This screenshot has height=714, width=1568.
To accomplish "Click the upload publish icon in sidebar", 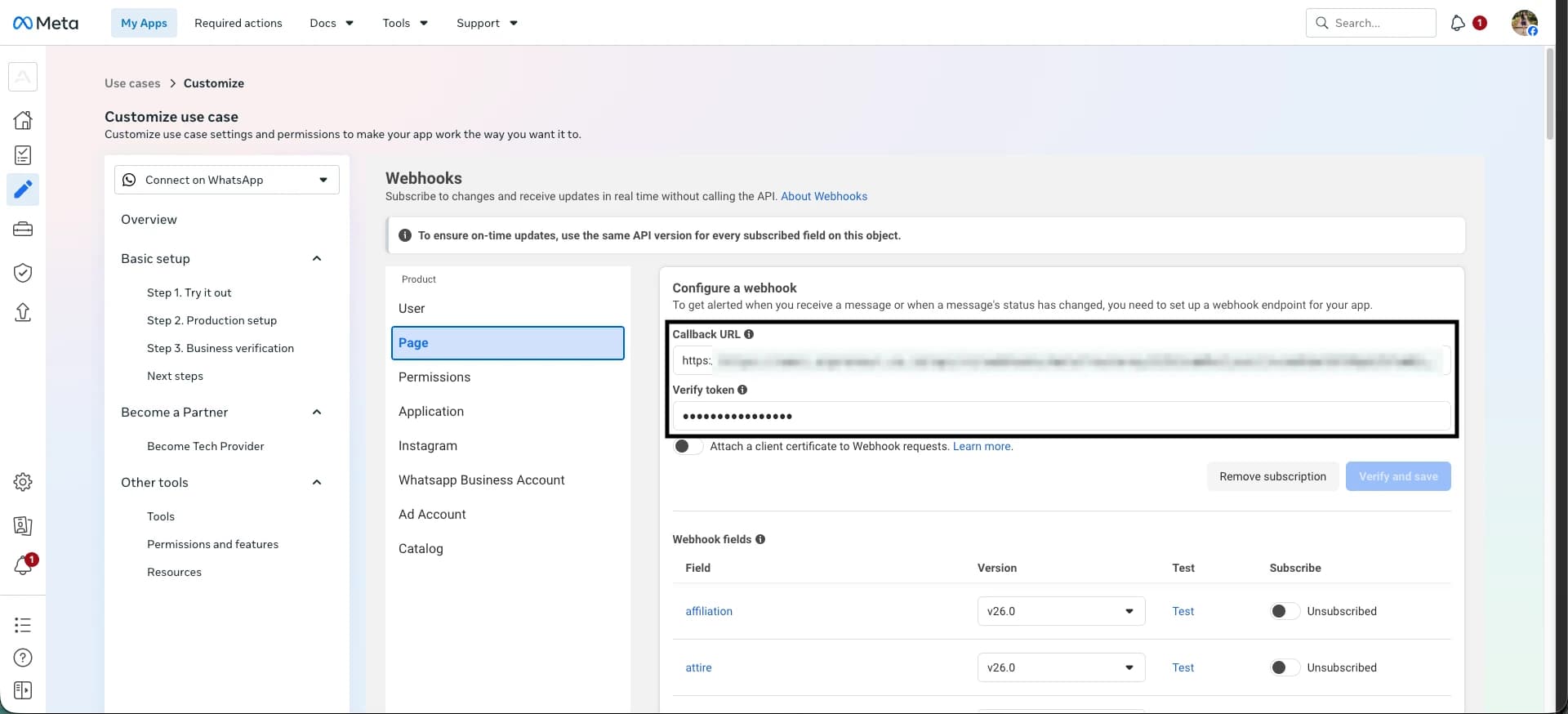I will 23,312.
